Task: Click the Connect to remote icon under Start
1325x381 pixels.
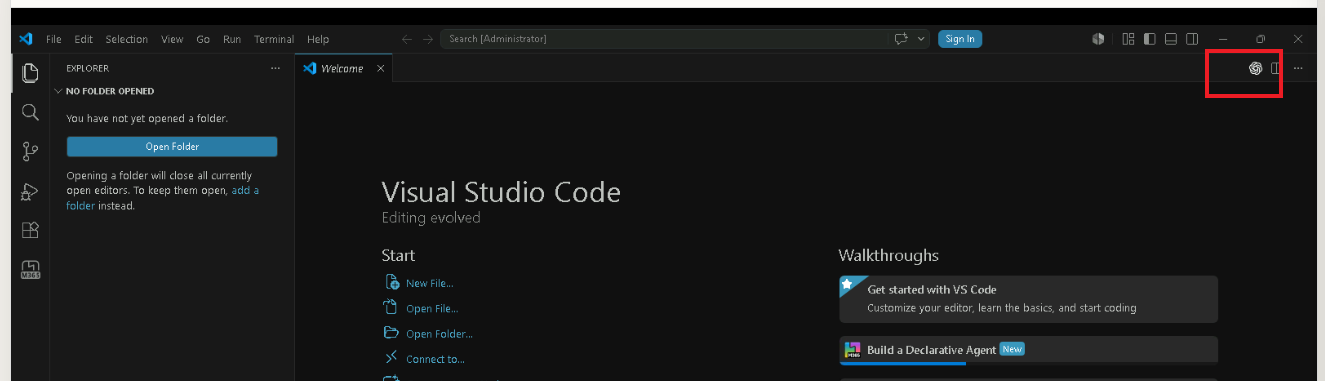Action: (x=392, y=358)
